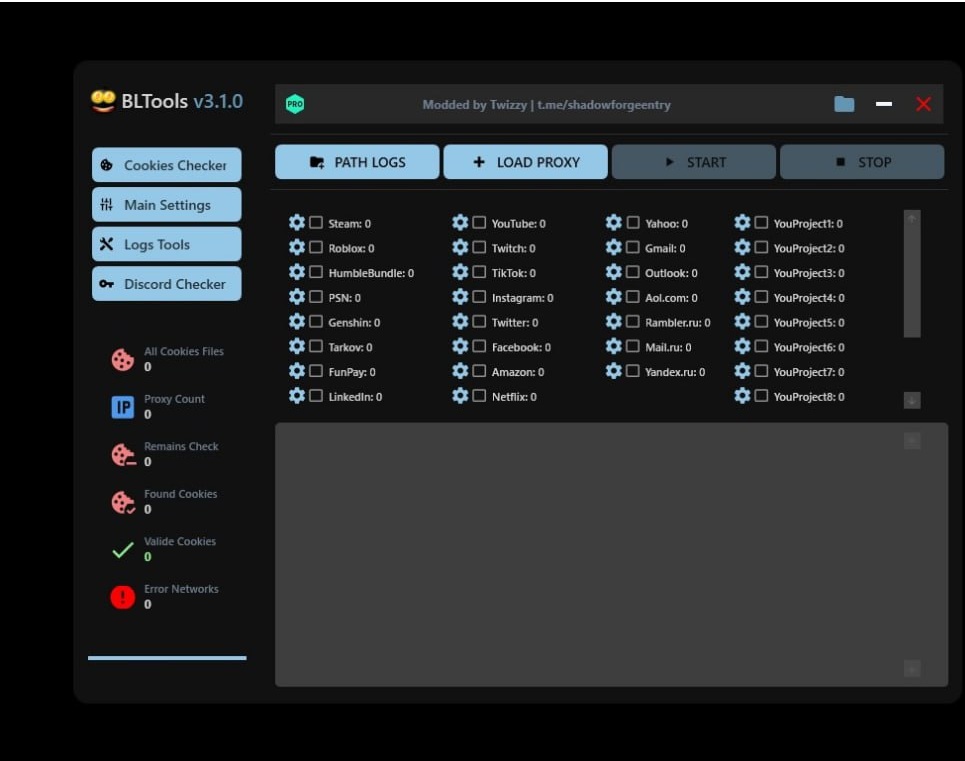The width and height of the screenshot is (965, 761).
Task: Open gear icon beside YouProject4
Action: coord(742,297)
